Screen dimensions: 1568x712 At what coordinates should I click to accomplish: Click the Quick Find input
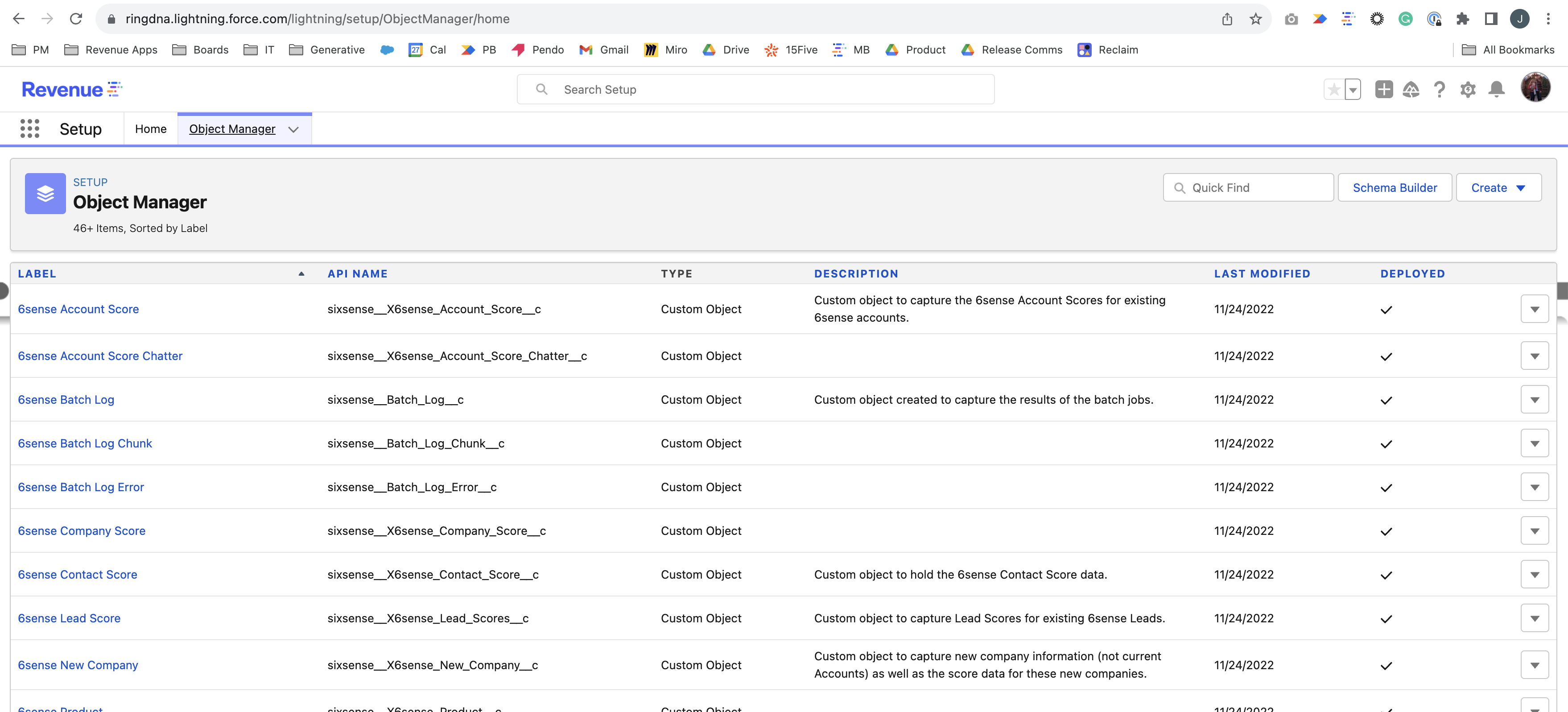pos(1248,188)
